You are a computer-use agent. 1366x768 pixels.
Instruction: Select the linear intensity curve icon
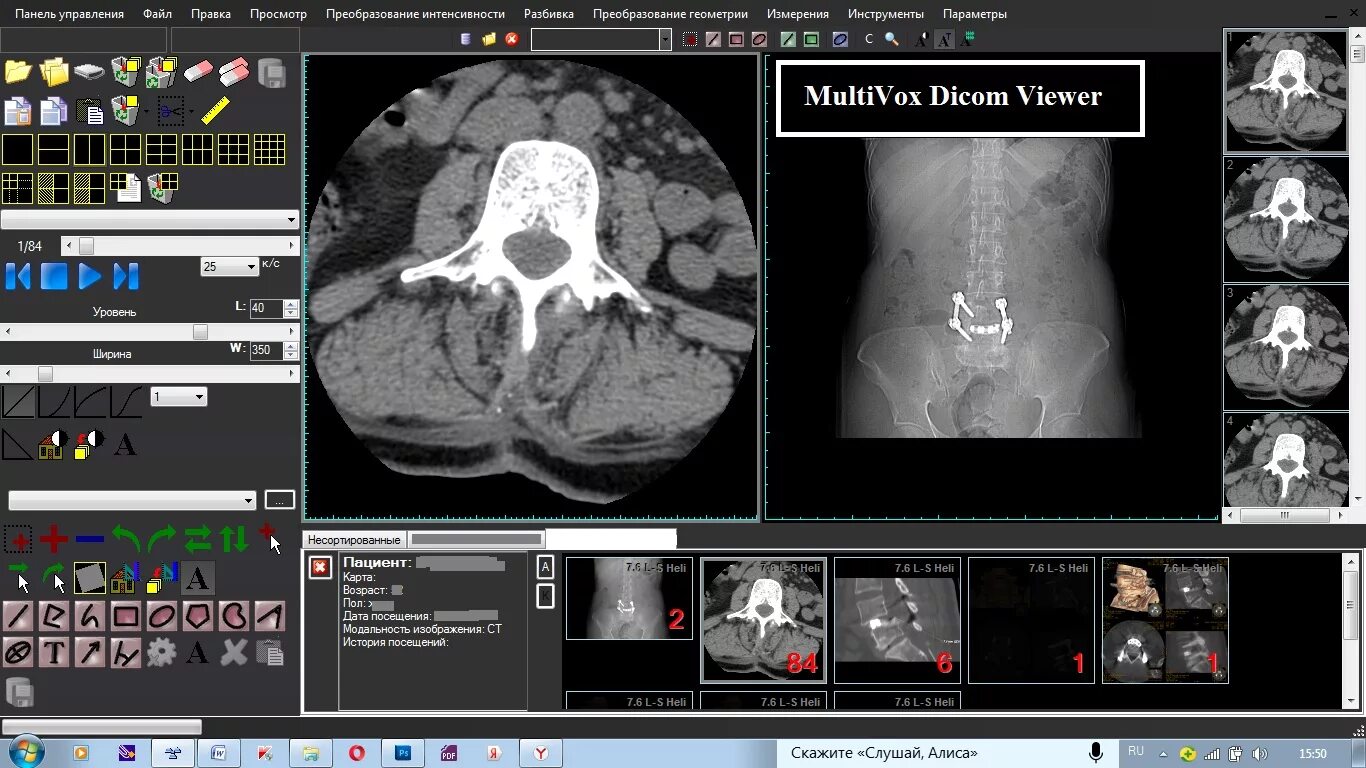18,402
